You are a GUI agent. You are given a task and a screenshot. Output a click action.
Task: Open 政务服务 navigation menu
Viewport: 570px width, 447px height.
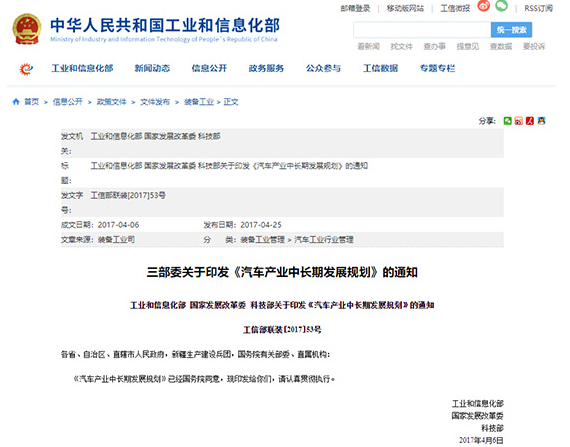(266, 68)
